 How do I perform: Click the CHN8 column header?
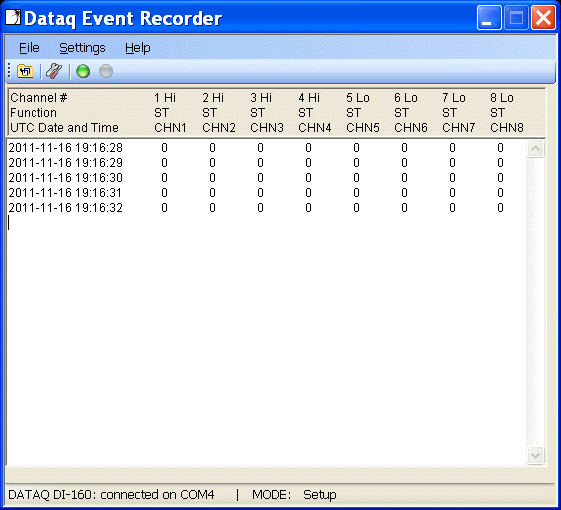coord(507,128)
